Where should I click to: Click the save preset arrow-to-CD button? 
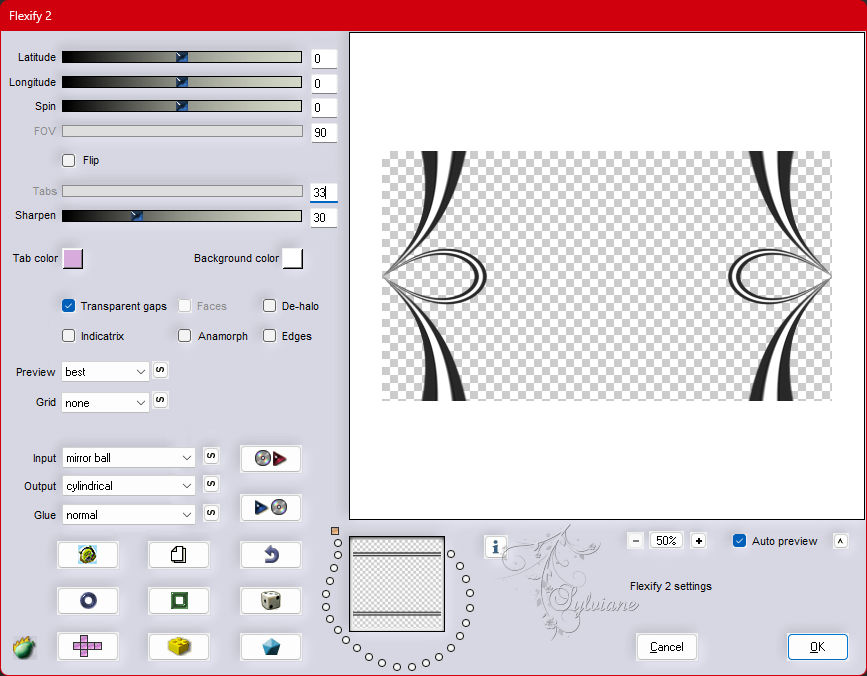(270, 507)
